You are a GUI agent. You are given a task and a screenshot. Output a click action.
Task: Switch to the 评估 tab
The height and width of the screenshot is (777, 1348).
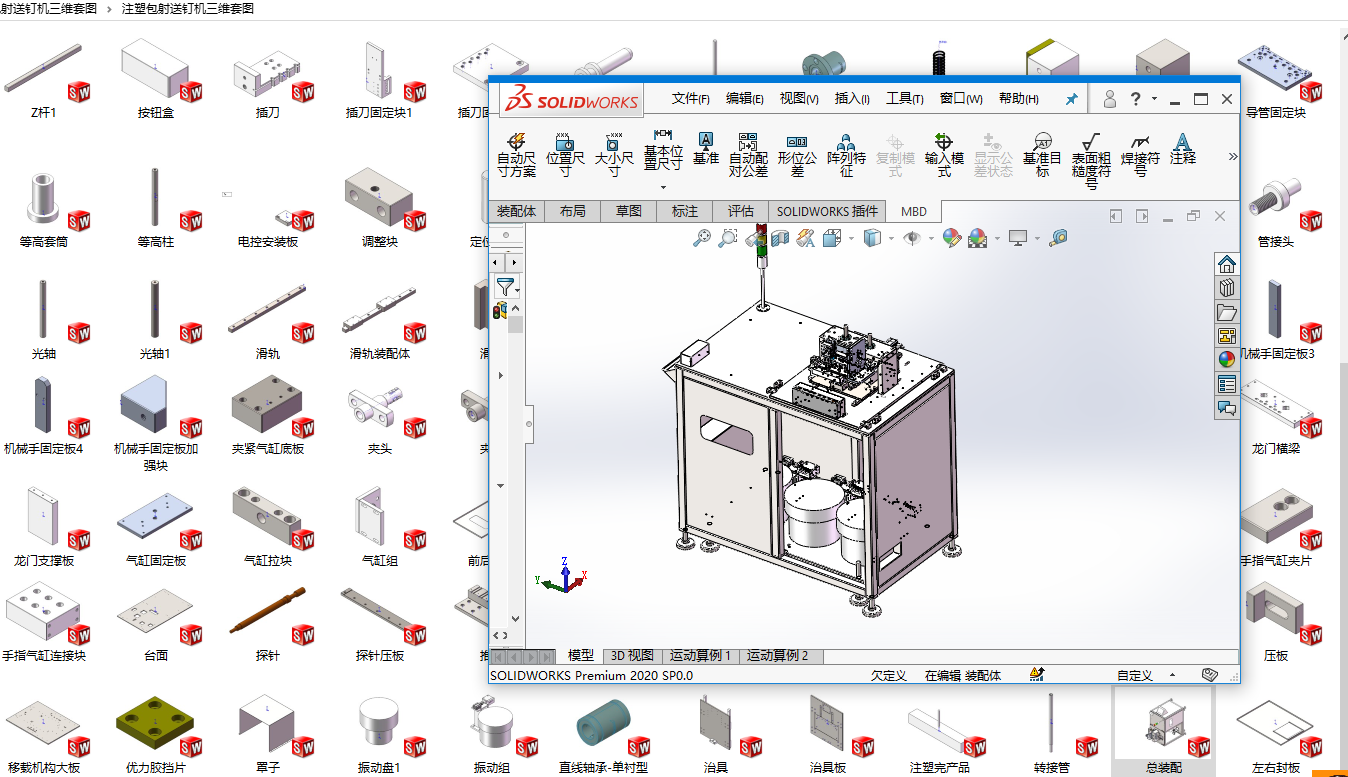(x=741, y=211)
